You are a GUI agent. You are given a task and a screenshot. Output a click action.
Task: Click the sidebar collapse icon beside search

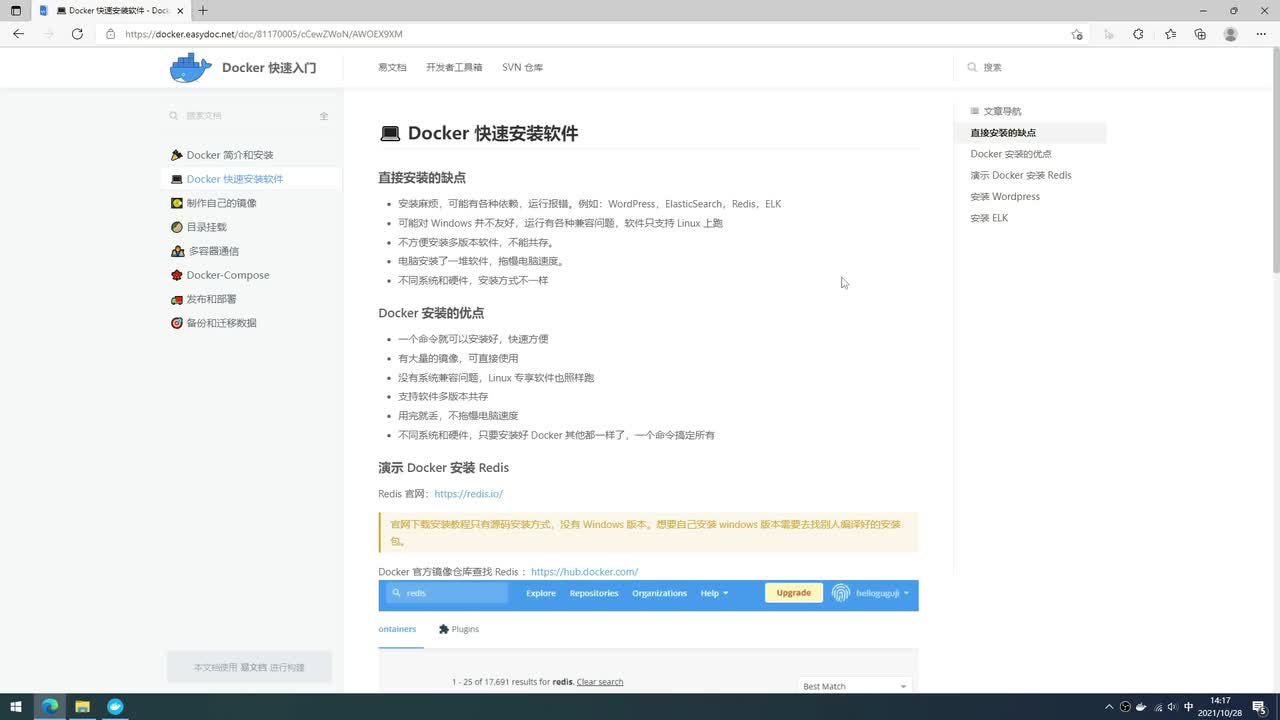pos(324,116)
